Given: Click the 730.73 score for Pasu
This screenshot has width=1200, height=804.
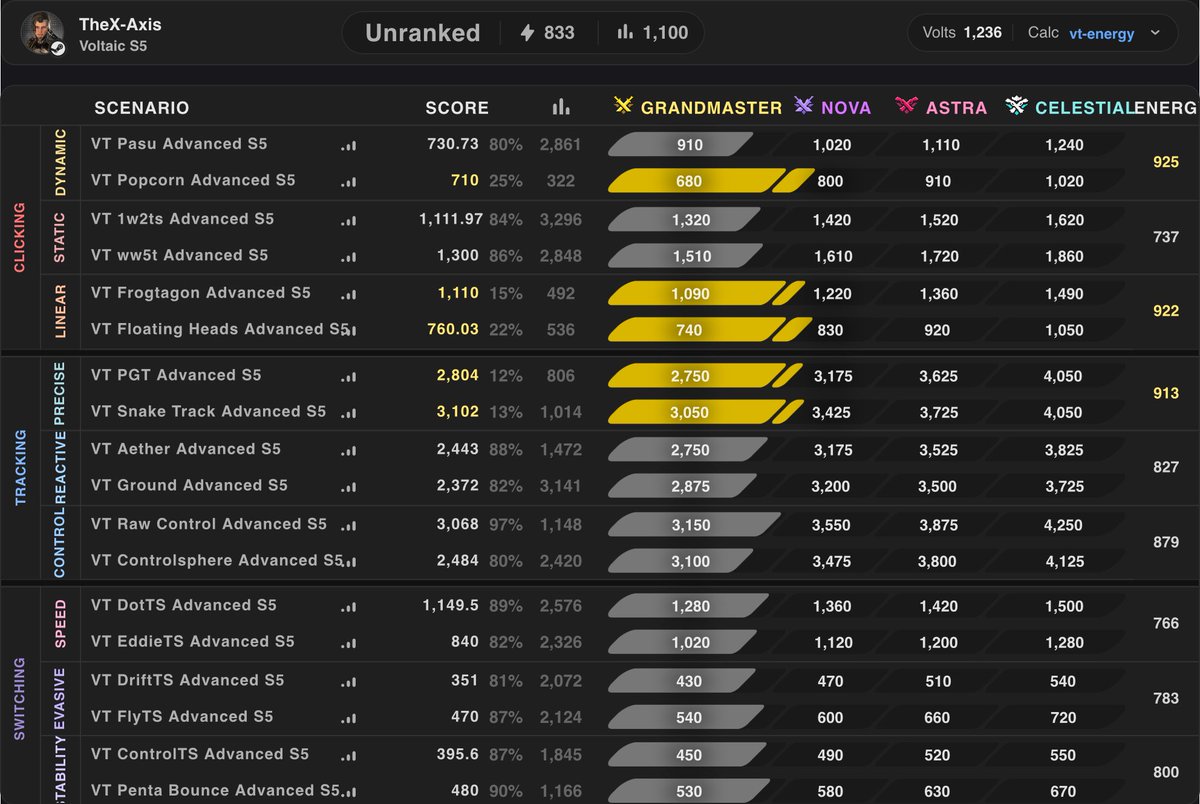Looking at the screenshot, I should (453, 144).
